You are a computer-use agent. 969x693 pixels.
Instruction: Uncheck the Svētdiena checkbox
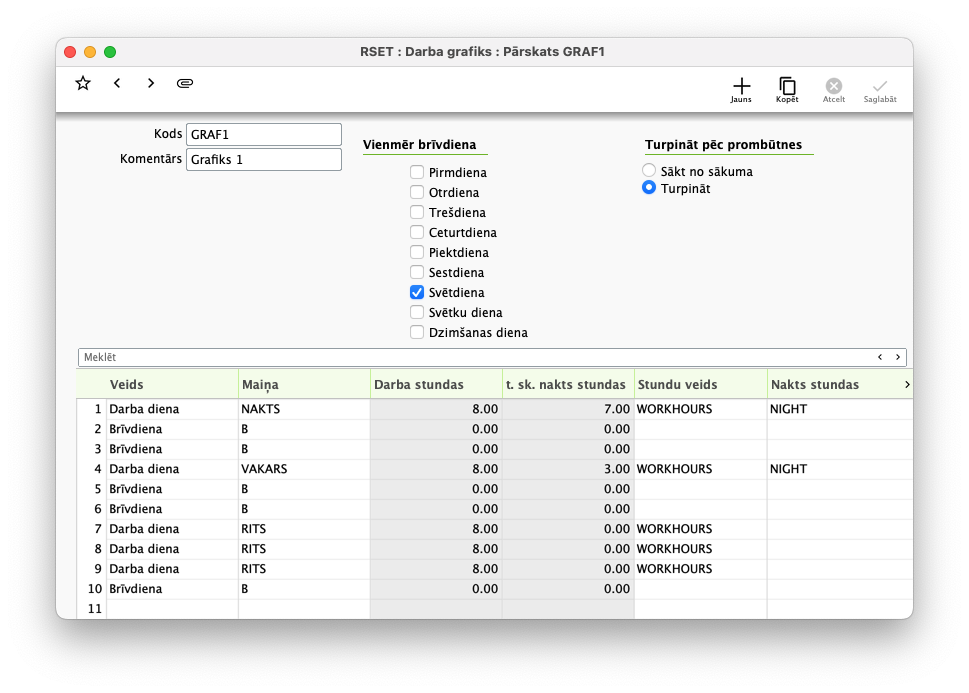(417, 292)
